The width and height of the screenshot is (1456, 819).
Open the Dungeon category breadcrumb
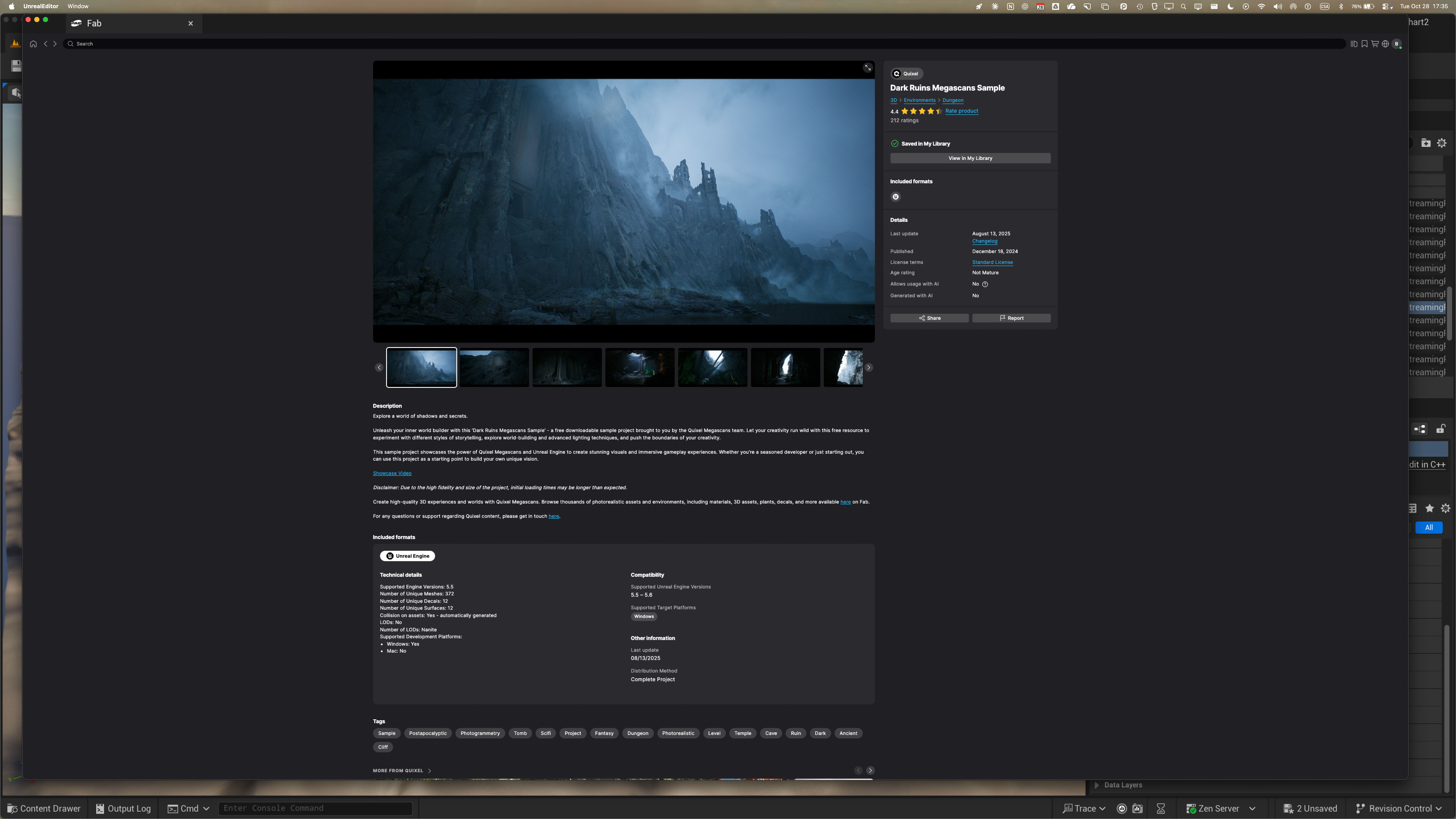point(953,100)
